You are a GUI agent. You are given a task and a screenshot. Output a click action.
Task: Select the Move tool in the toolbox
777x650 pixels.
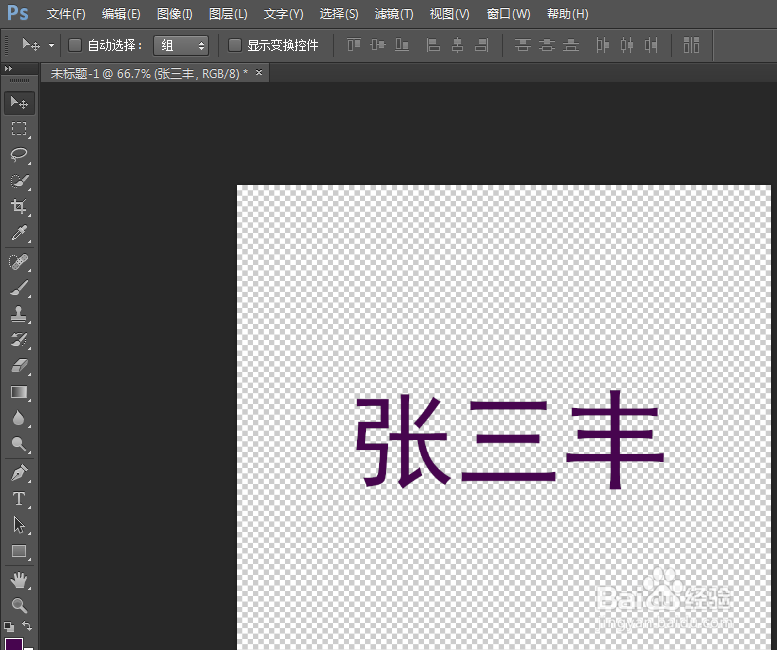19,103
